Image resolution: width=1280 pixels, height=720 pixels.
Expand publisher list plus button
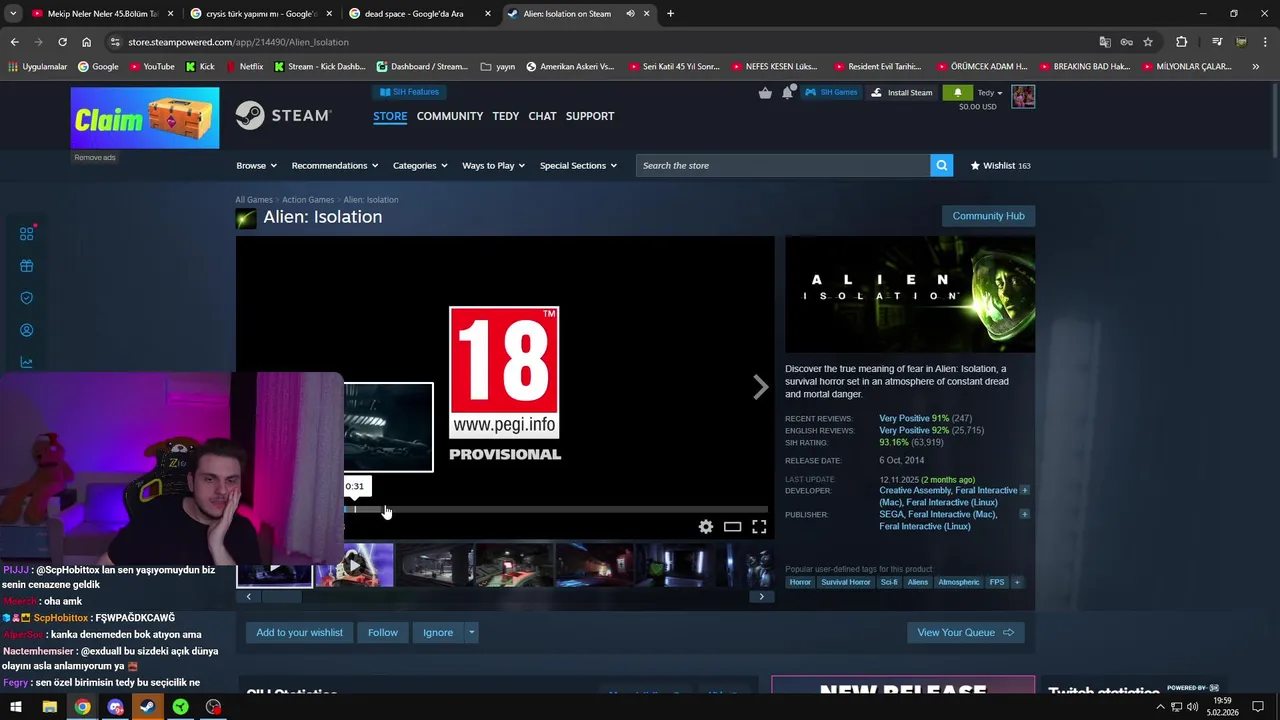click(1024, 514)
